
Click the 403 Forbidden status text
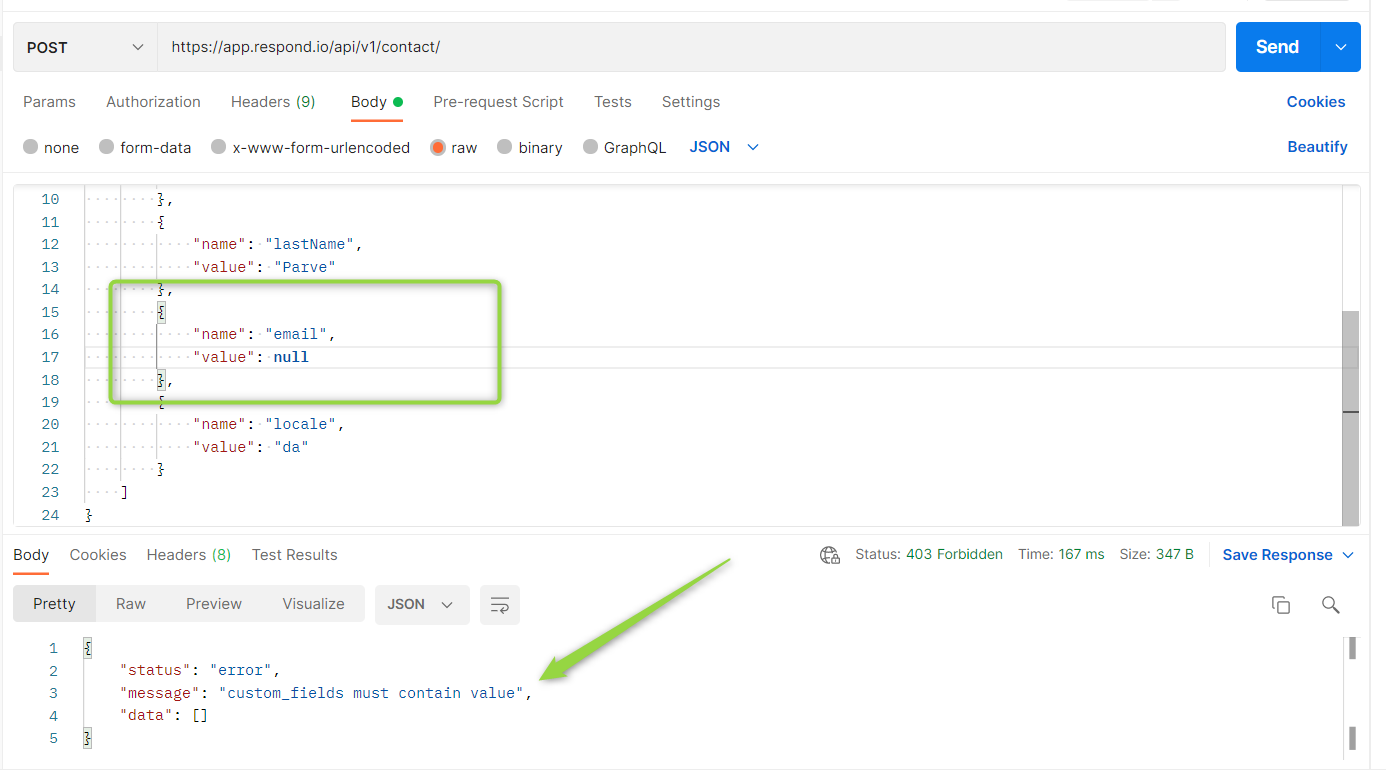tap(954, 554)
